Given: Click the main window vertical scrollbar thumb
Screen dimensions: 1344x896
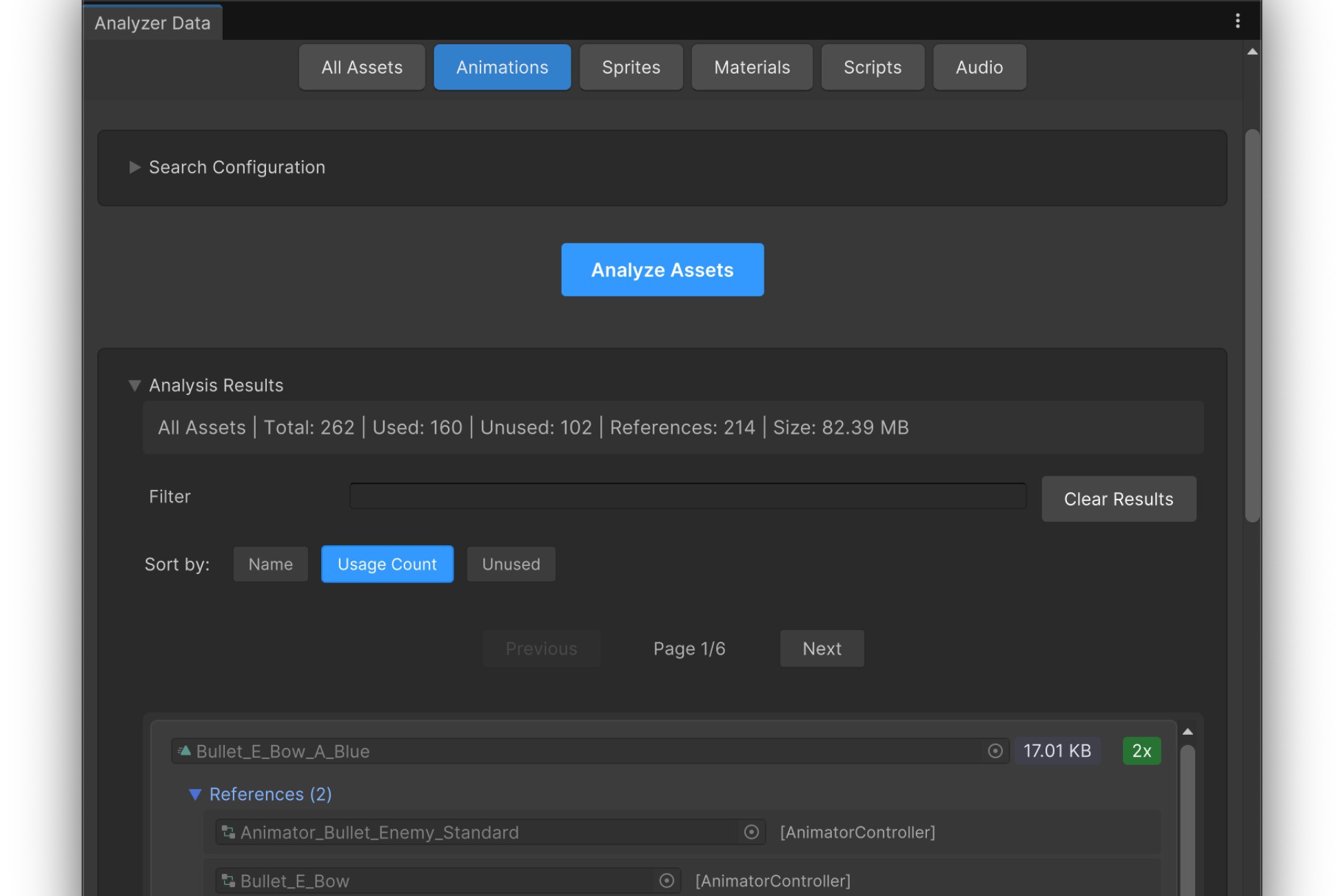Looking at the screenshot, I should [x=1252, y=325].
